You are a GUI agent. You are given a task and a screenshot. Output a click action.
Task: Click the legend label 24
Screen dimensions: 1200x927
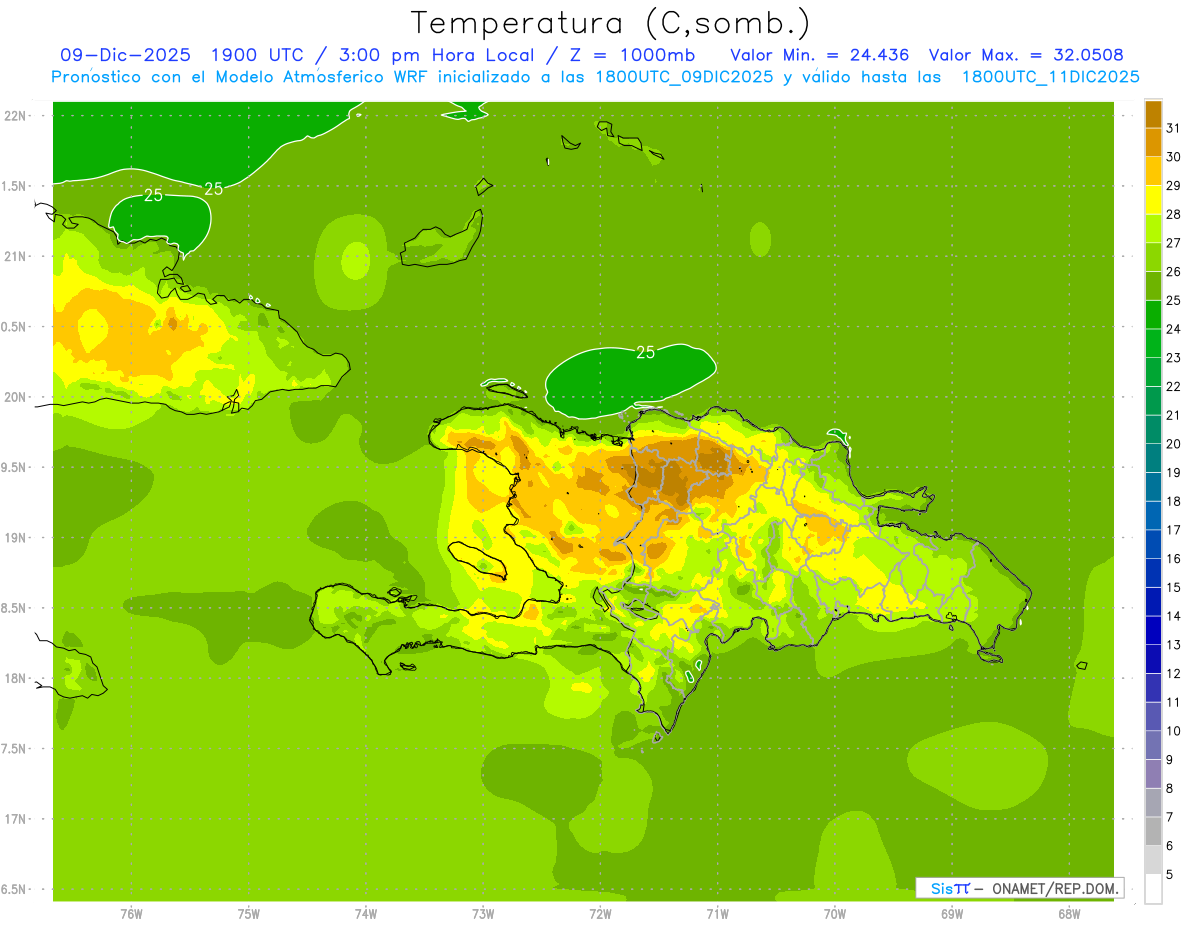click(x=1173, y=329)
